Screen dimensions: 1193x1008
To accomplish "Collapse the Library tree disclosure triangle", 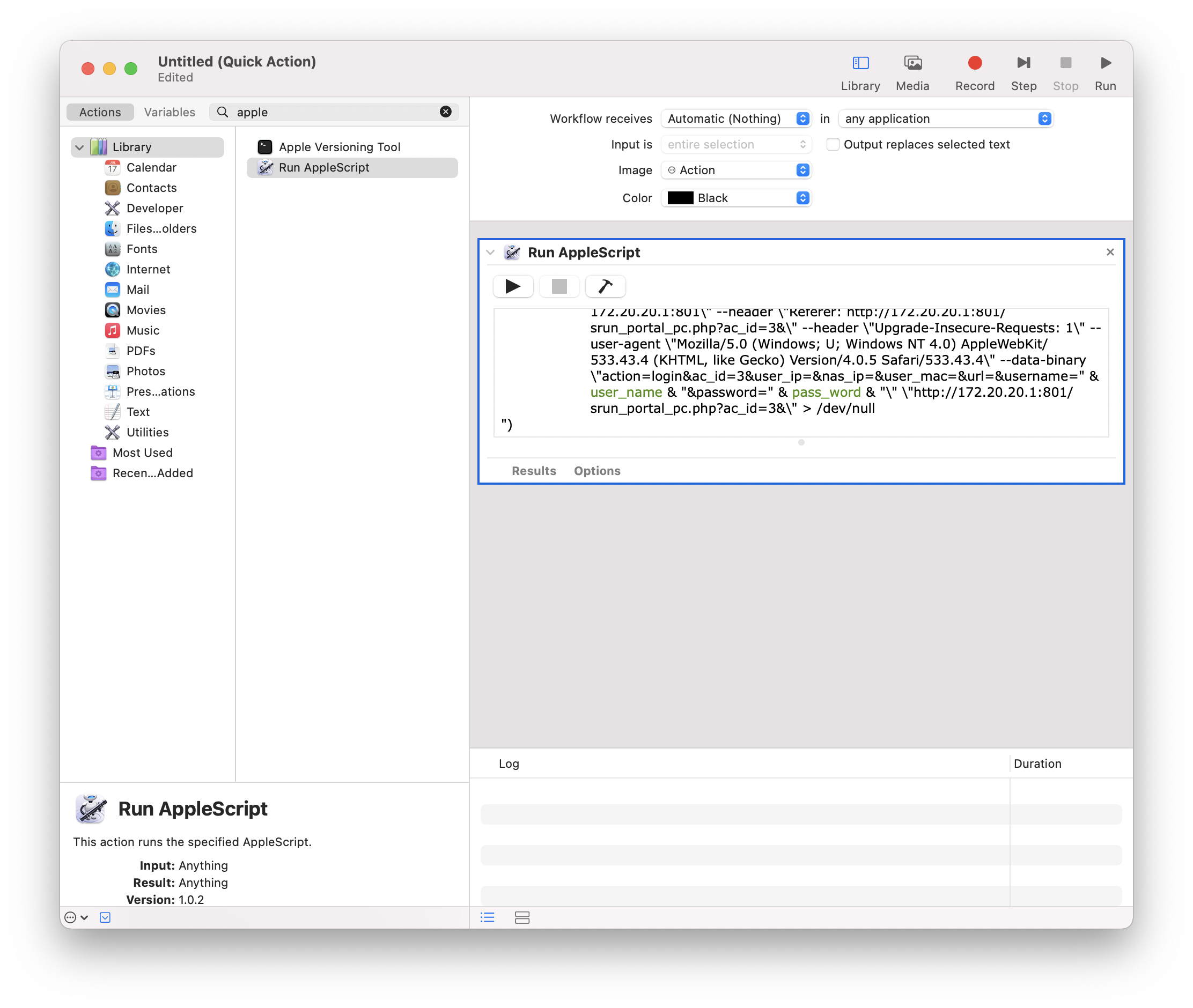I will pos(79,147).
